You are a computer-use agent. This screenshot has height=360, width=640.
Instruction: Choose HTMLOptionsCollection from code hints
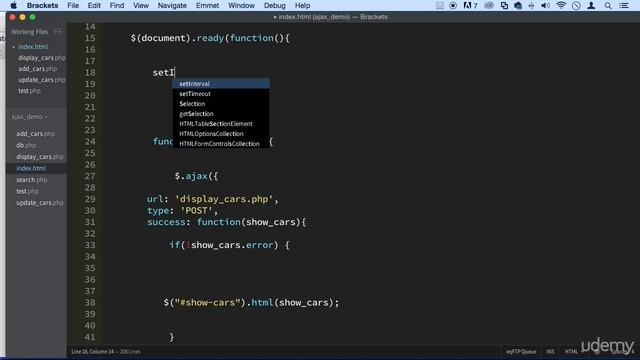[x=221, y=133]
